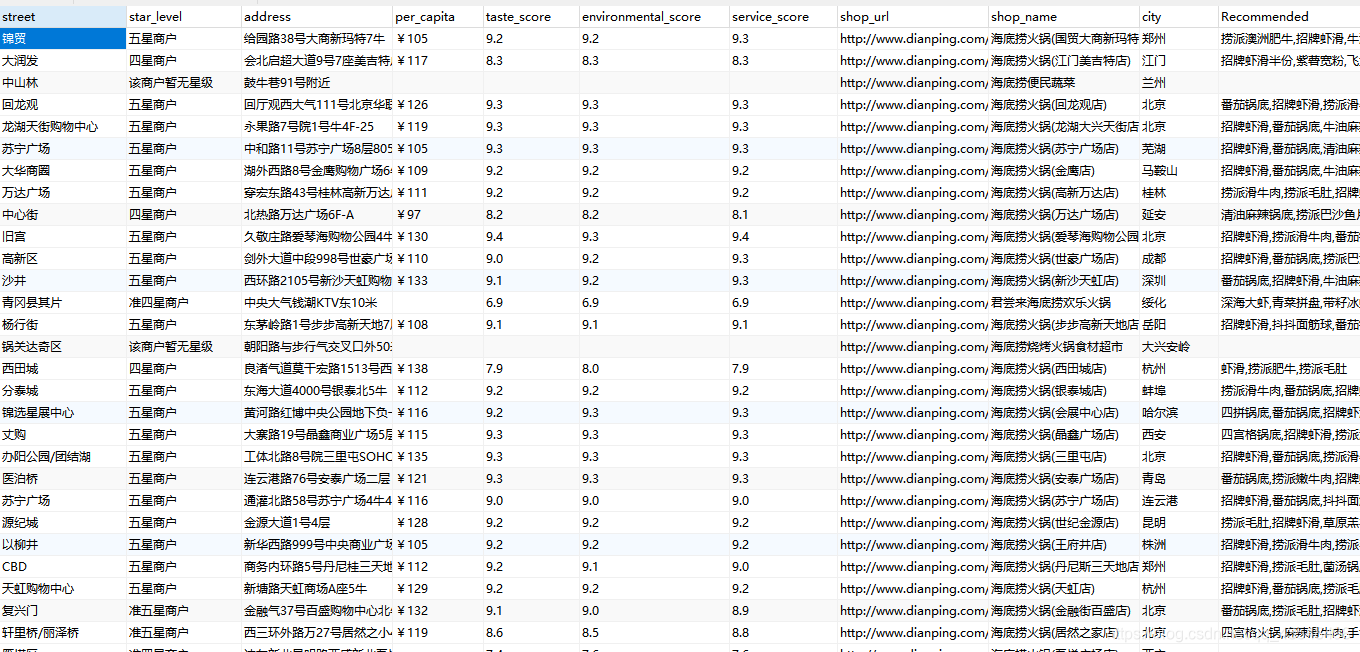Viewport: 1360px width, 652px height.
Task: Select the street cell 大润发
Action: click(63, 60)
